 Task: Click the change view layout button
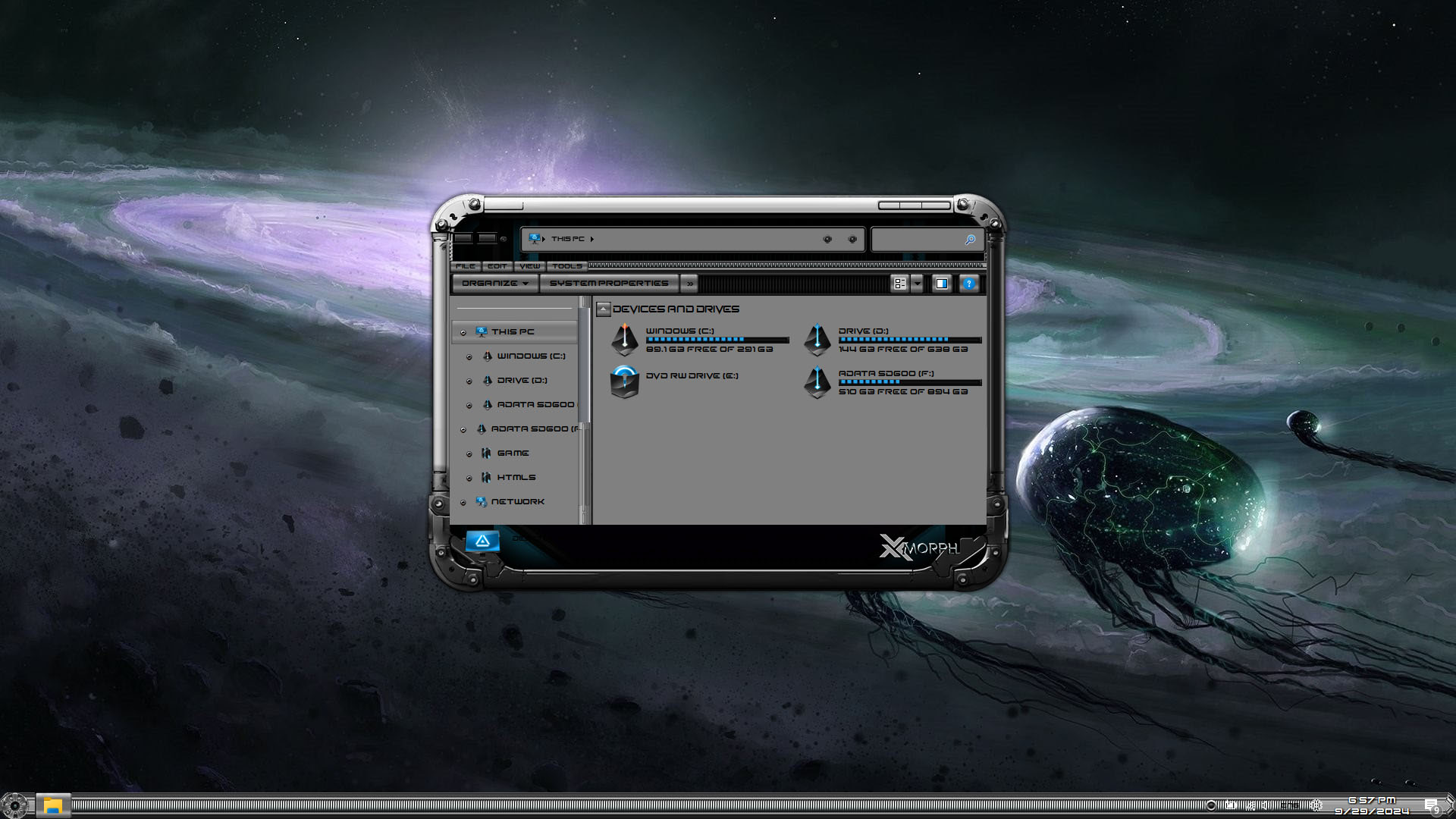pos(899,284)
